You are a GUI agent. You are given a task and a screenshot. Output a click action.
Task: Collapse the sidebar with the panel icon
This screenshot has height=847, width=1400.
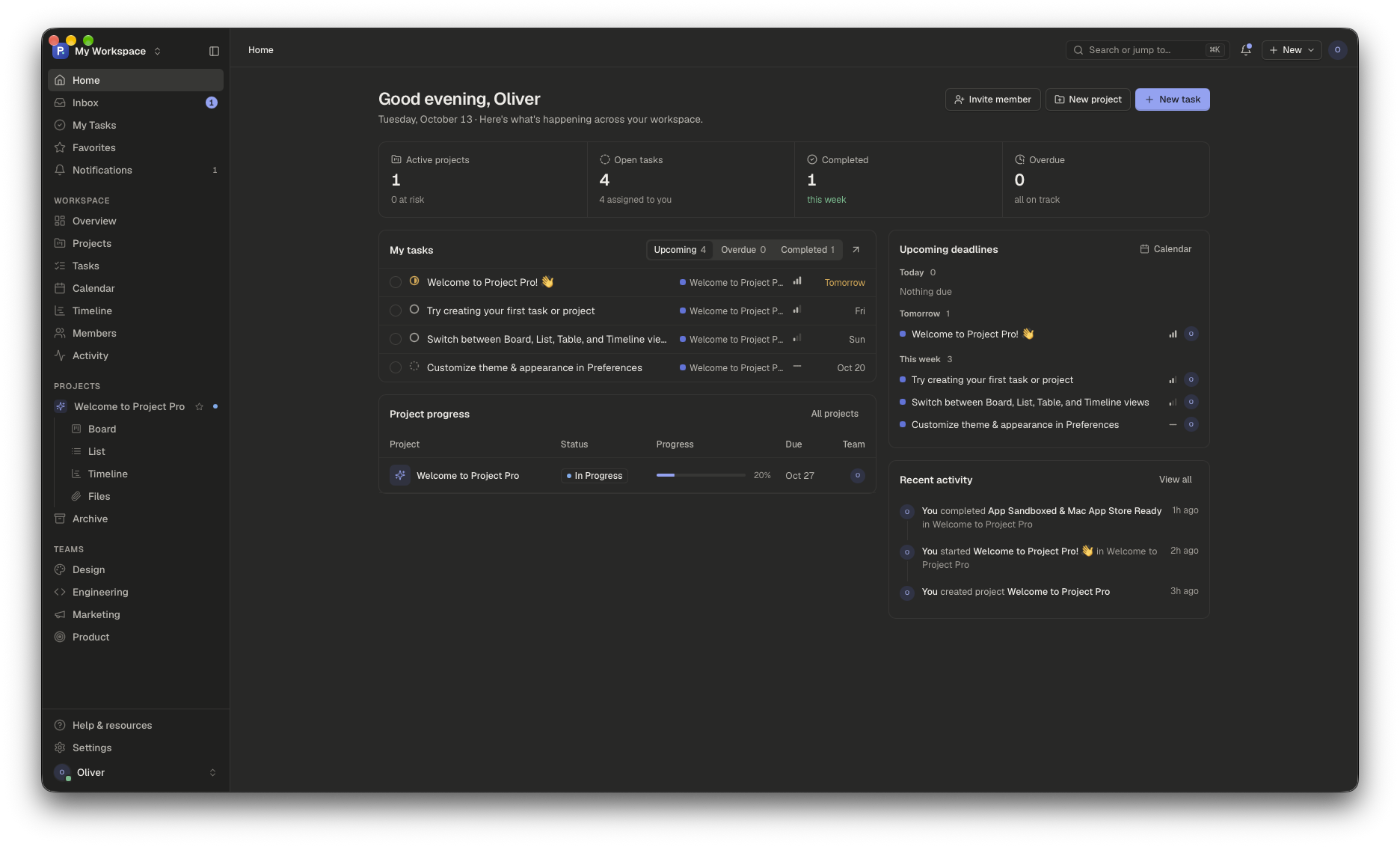(214, 51)
